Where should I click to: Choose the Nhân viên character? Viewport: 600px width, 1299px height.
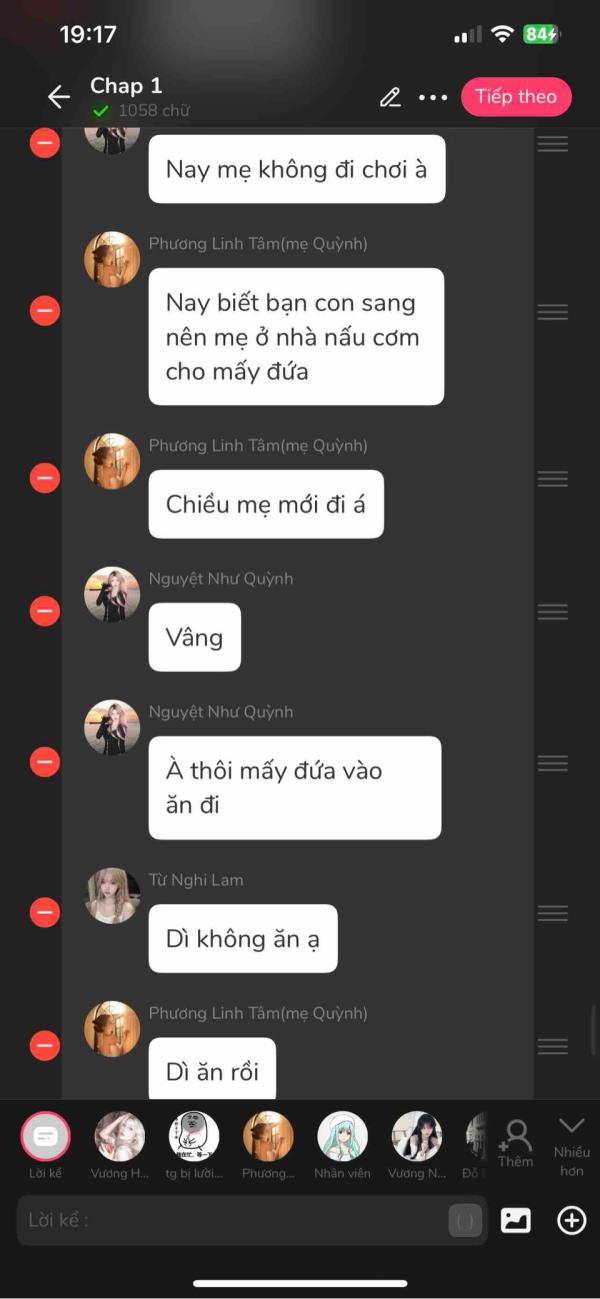342,1145
